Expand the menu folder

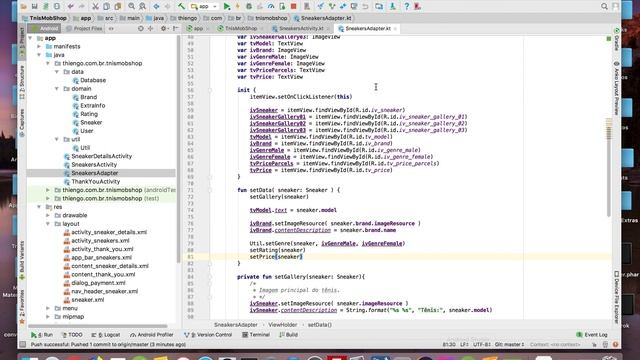[x=48, y=308]
